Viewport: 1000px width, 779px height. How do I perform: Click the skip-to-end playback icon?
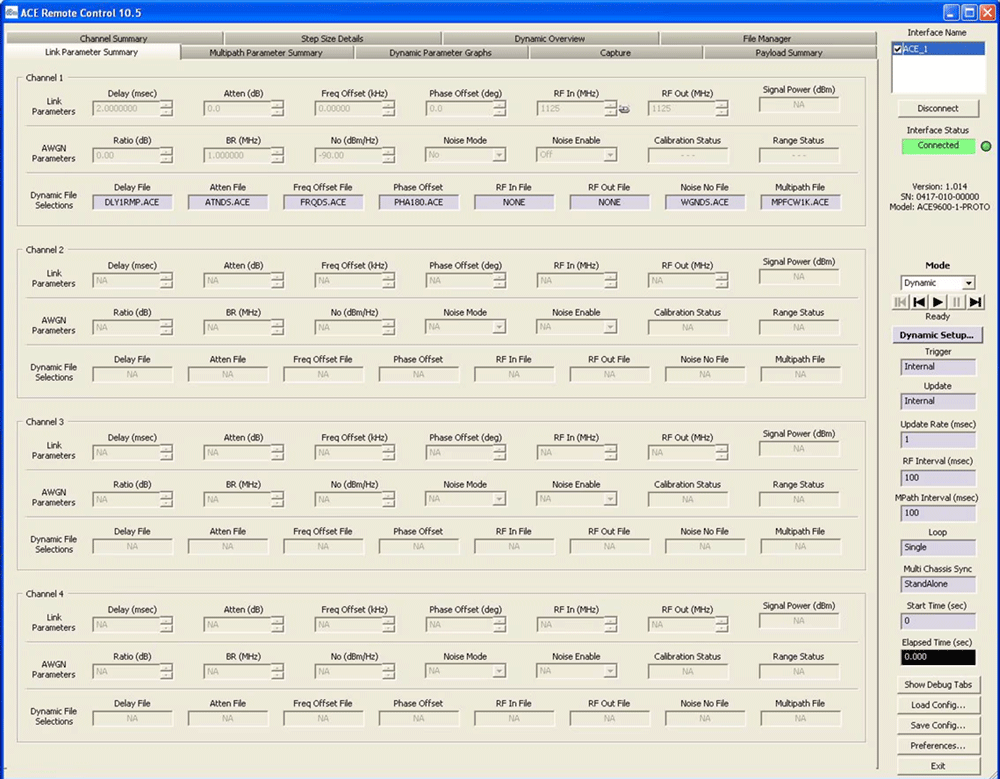click(x=975, y=301)
